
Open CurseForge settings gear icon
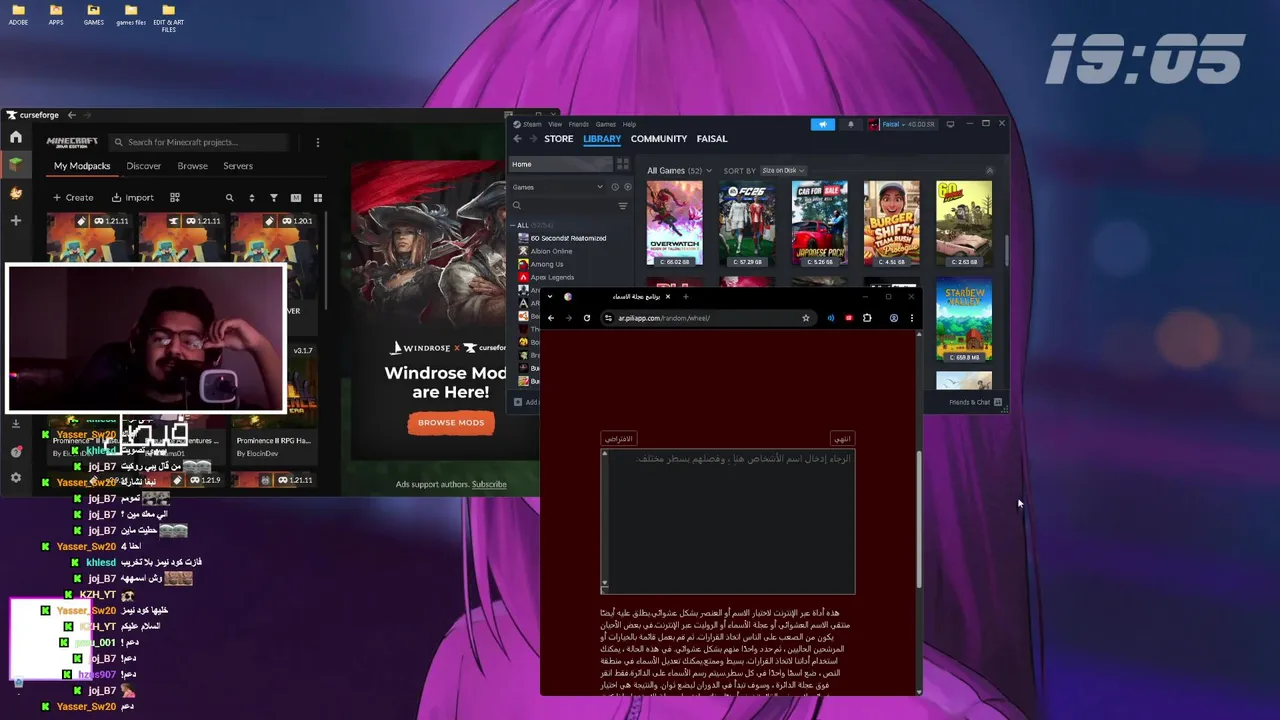16,478
